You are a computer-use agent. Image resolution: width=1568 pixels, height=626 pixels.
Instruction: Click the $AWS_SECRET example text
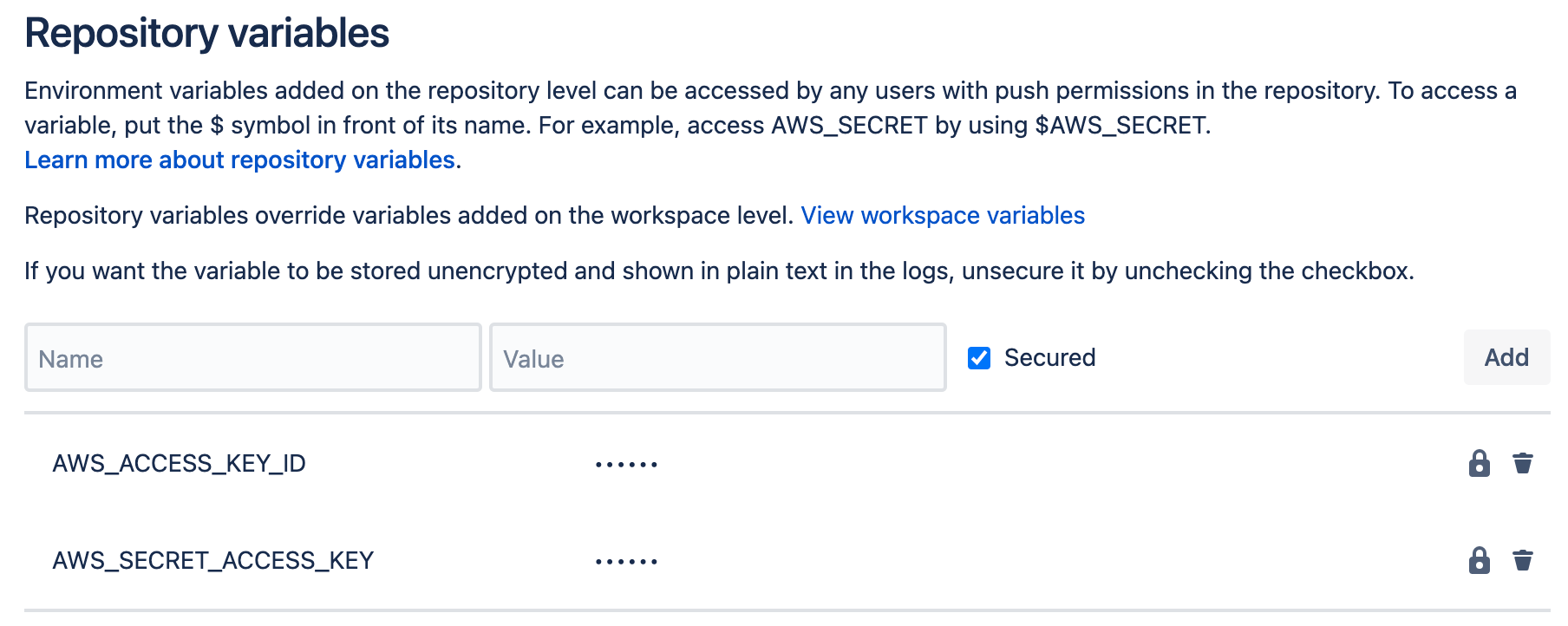click(x=1120, y=126)
